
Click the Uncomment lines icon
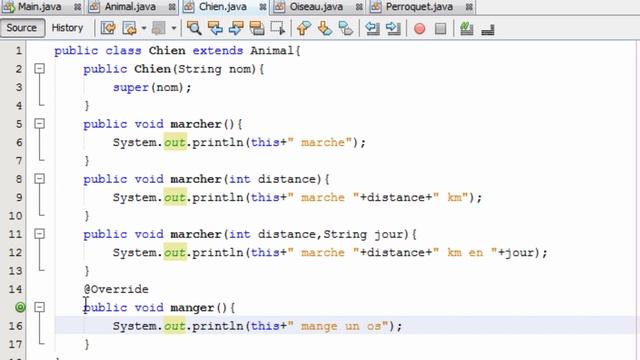pos(488,29)
